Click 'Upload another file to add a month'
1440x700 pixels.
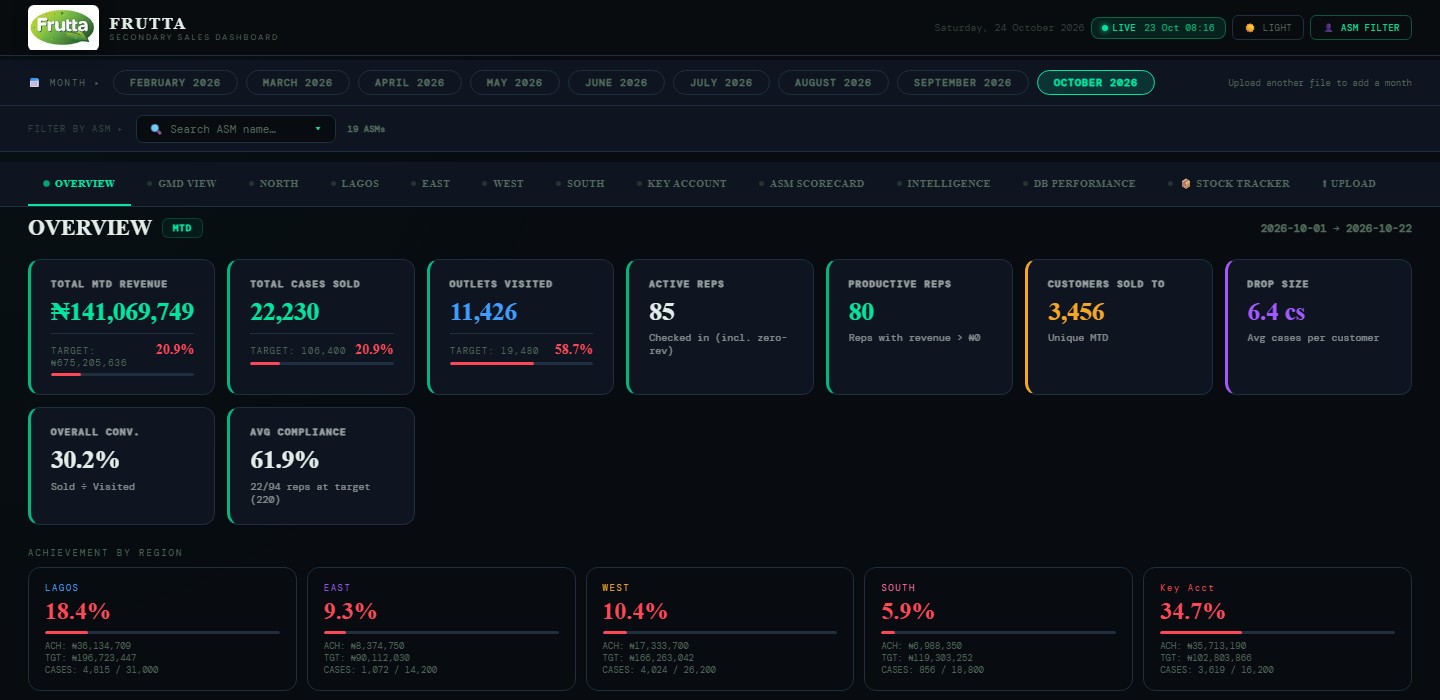(x=1320, y=83)
